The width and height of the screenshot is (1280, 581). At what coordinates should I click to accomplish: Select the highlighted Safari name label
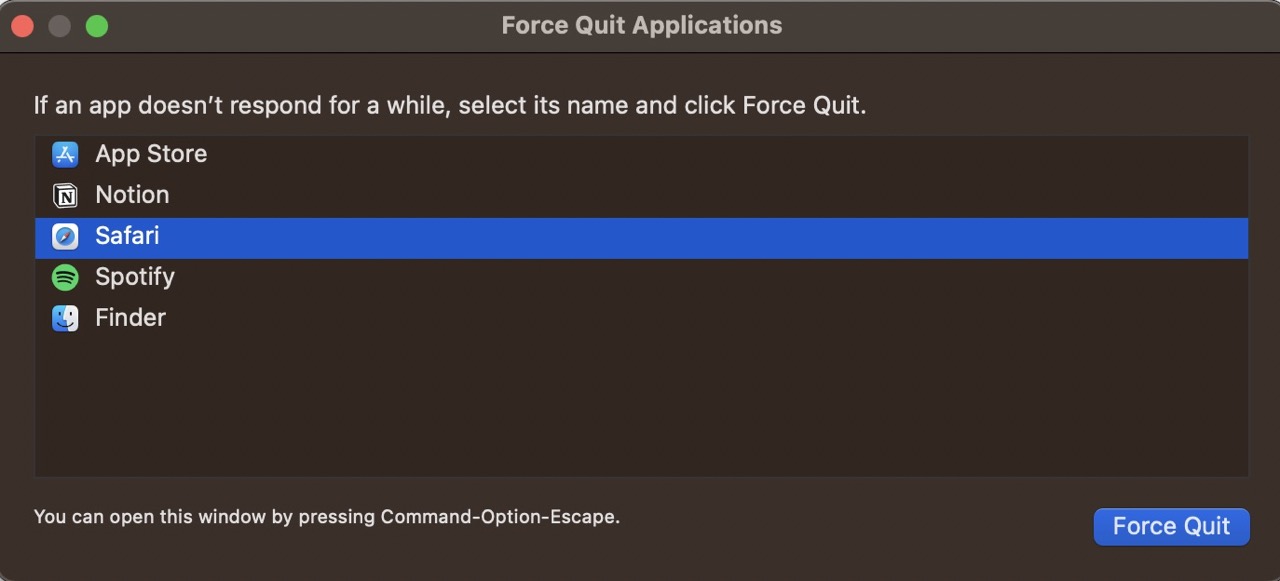click(127, 236)
